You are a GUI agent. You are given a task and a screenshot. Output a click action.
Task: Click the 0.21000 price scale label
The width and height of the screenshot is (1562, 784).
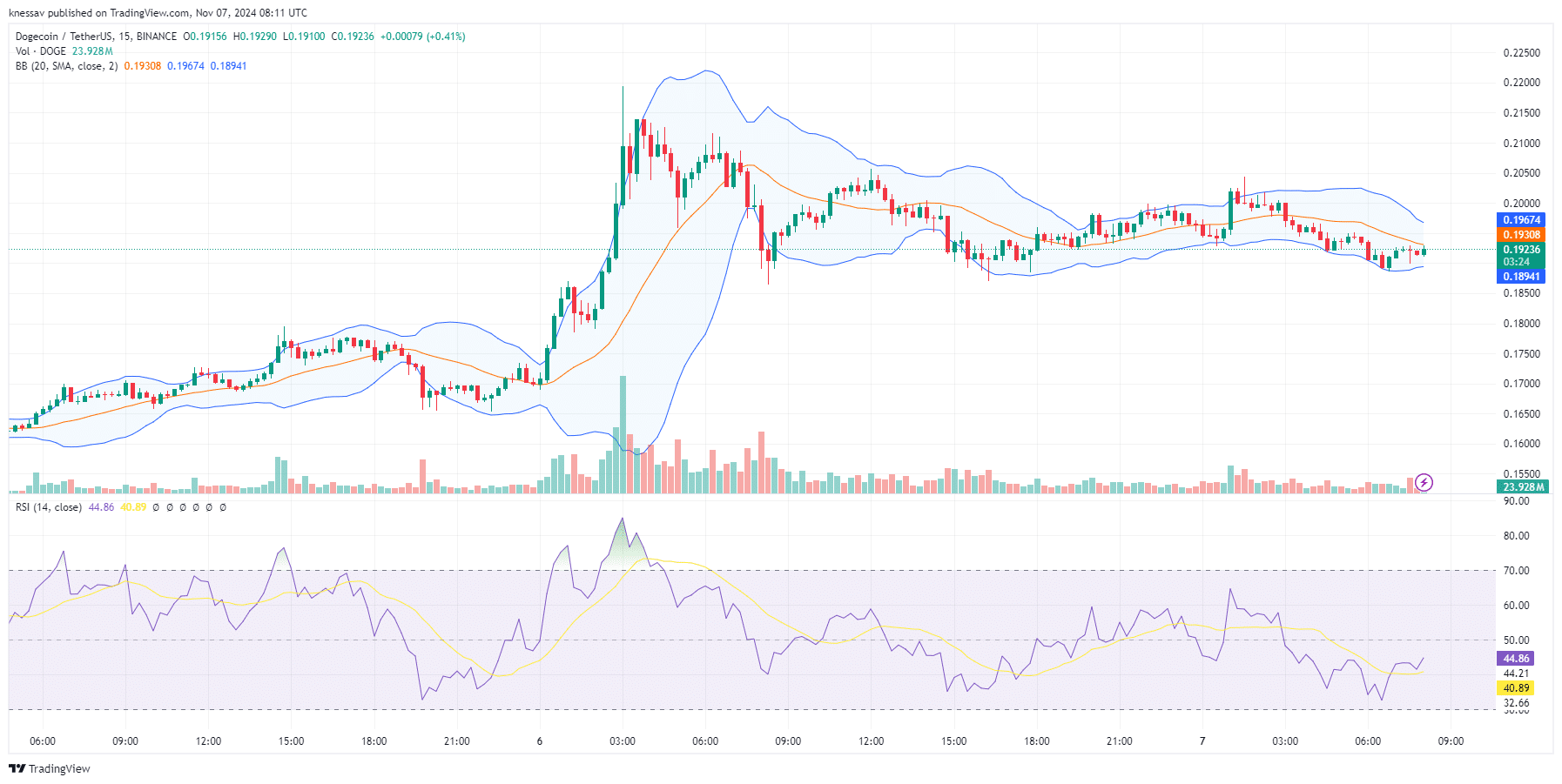pyautogui.click(x=1522, y=144)
